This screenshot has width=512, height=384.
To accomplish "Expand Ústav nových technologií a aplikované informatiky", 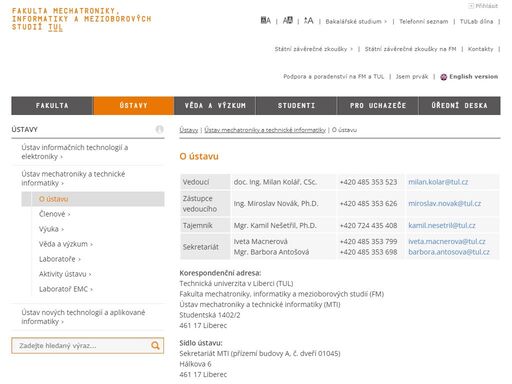I will click(83, 317).
